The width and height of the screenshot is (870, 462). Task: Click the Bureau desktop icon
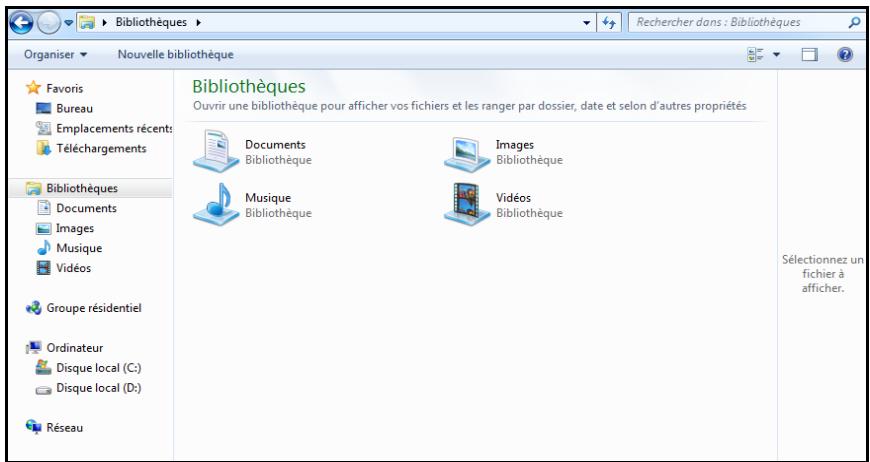[x=43, y=109]
